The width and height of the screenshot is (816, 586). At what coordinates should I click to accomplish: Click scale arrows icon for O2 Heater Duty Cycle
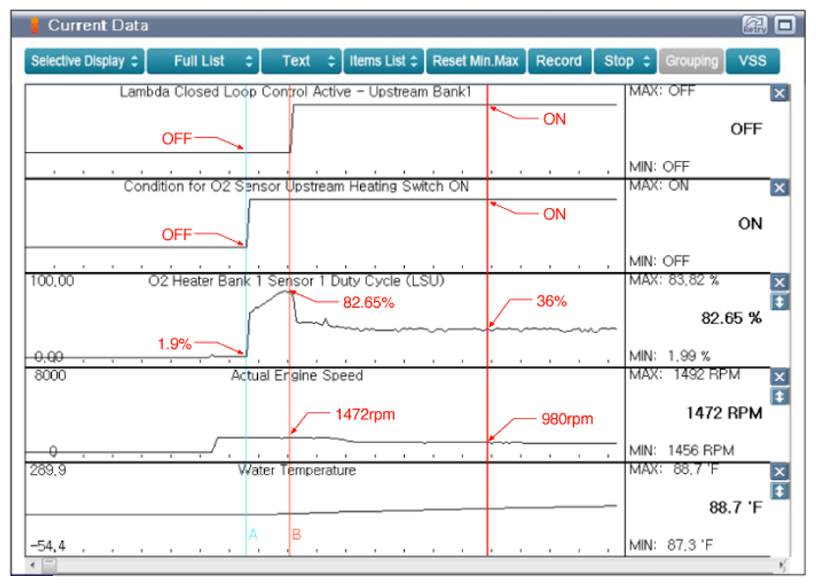point(780,301)
